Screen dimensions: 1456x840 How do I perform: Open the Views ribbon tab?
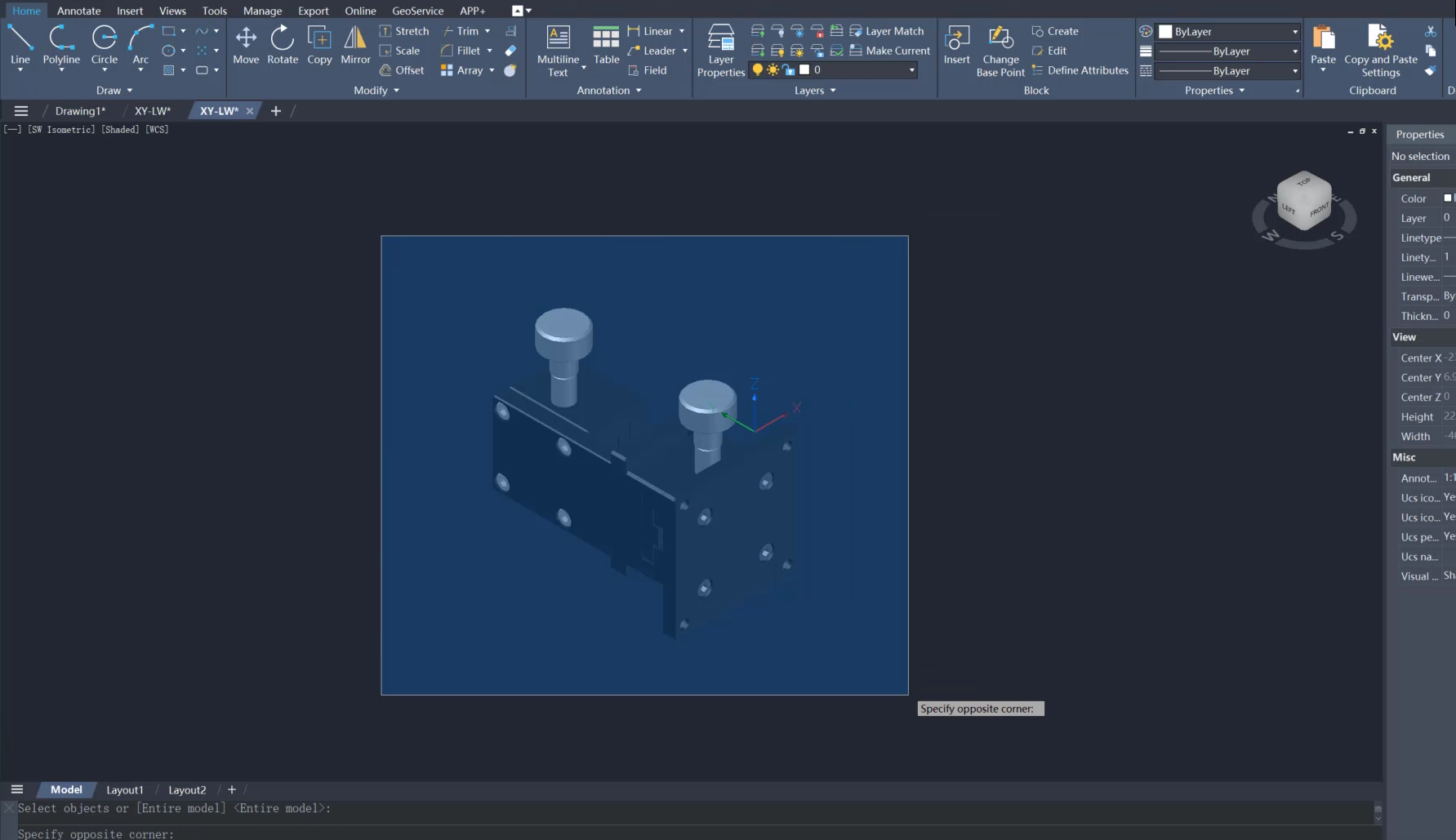tap(172, 11)
